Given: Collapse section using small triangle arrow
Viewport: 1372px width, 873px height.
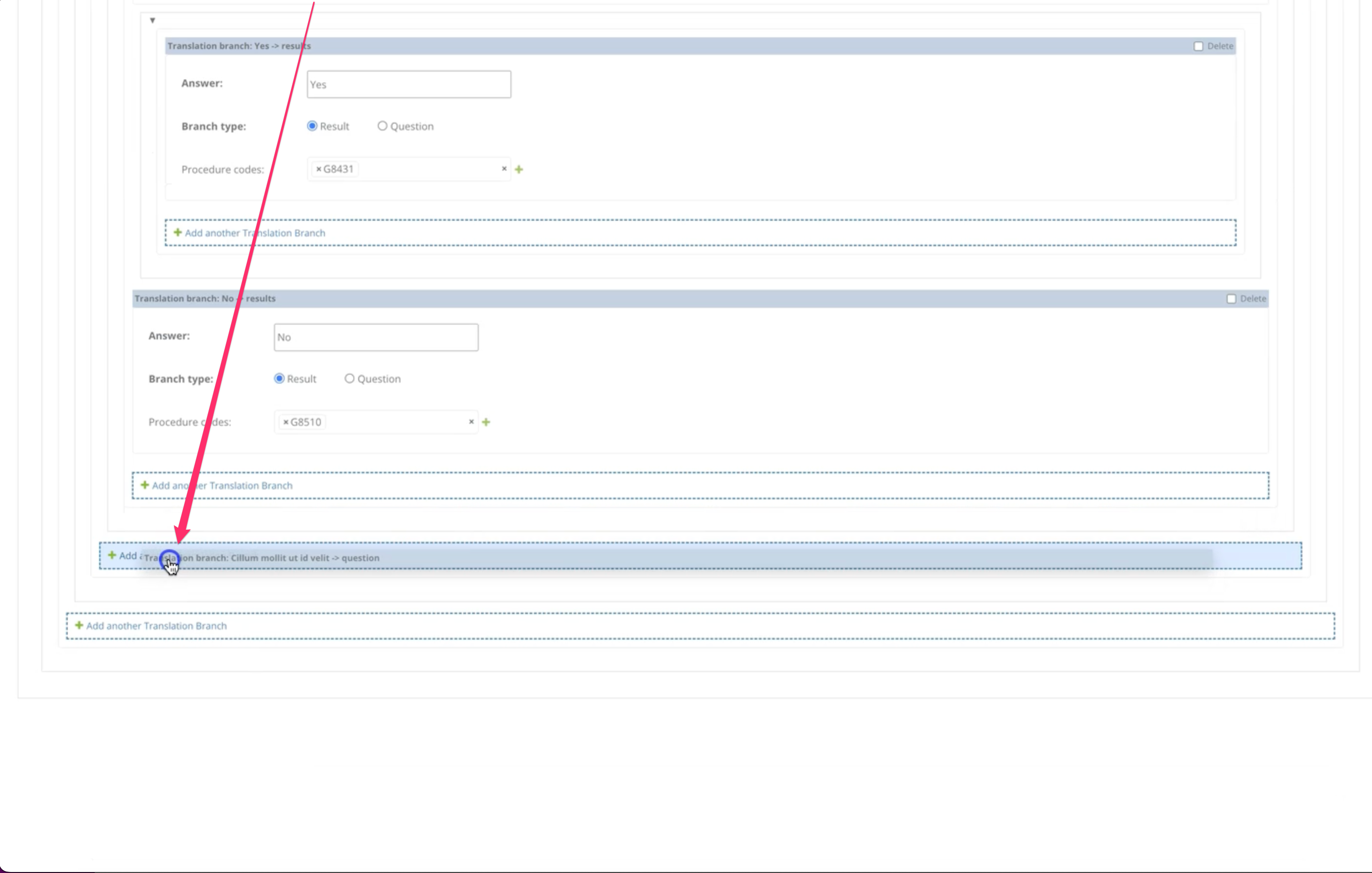Looking at the screenshot, I should 152,21.
